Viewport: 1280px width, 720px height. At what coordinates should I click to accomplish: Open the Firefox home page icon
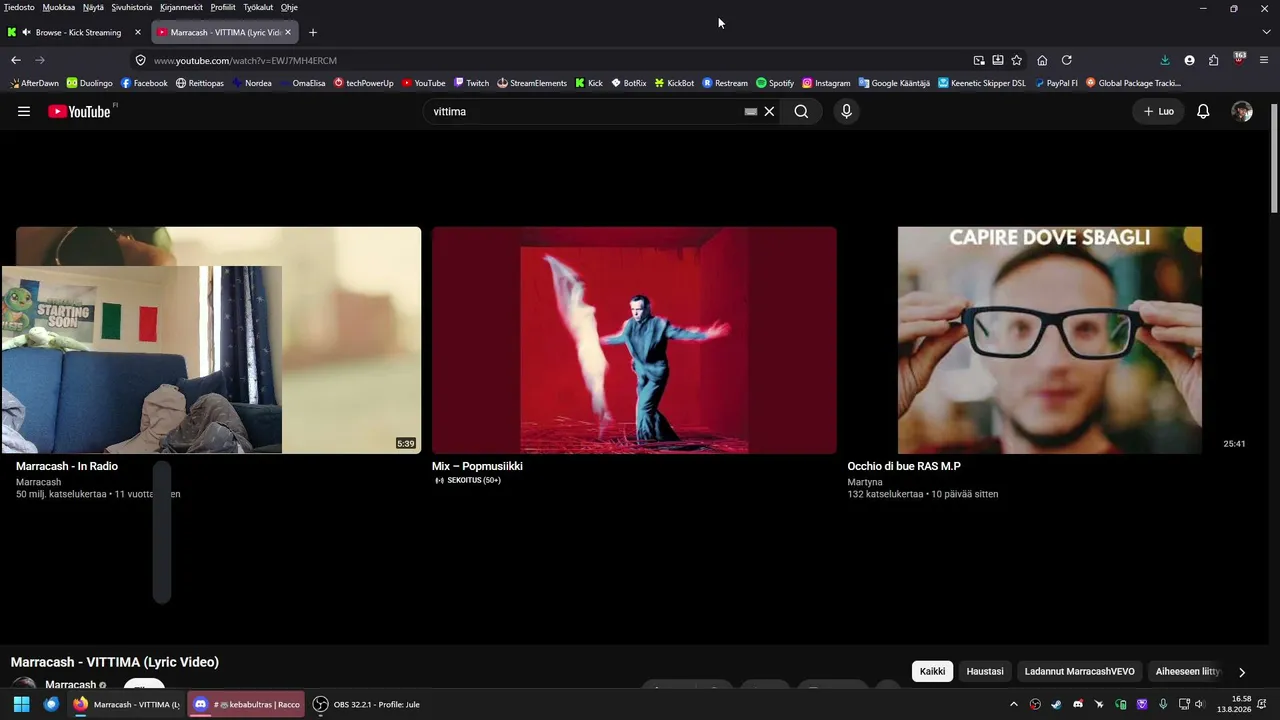pos(1042,60)
